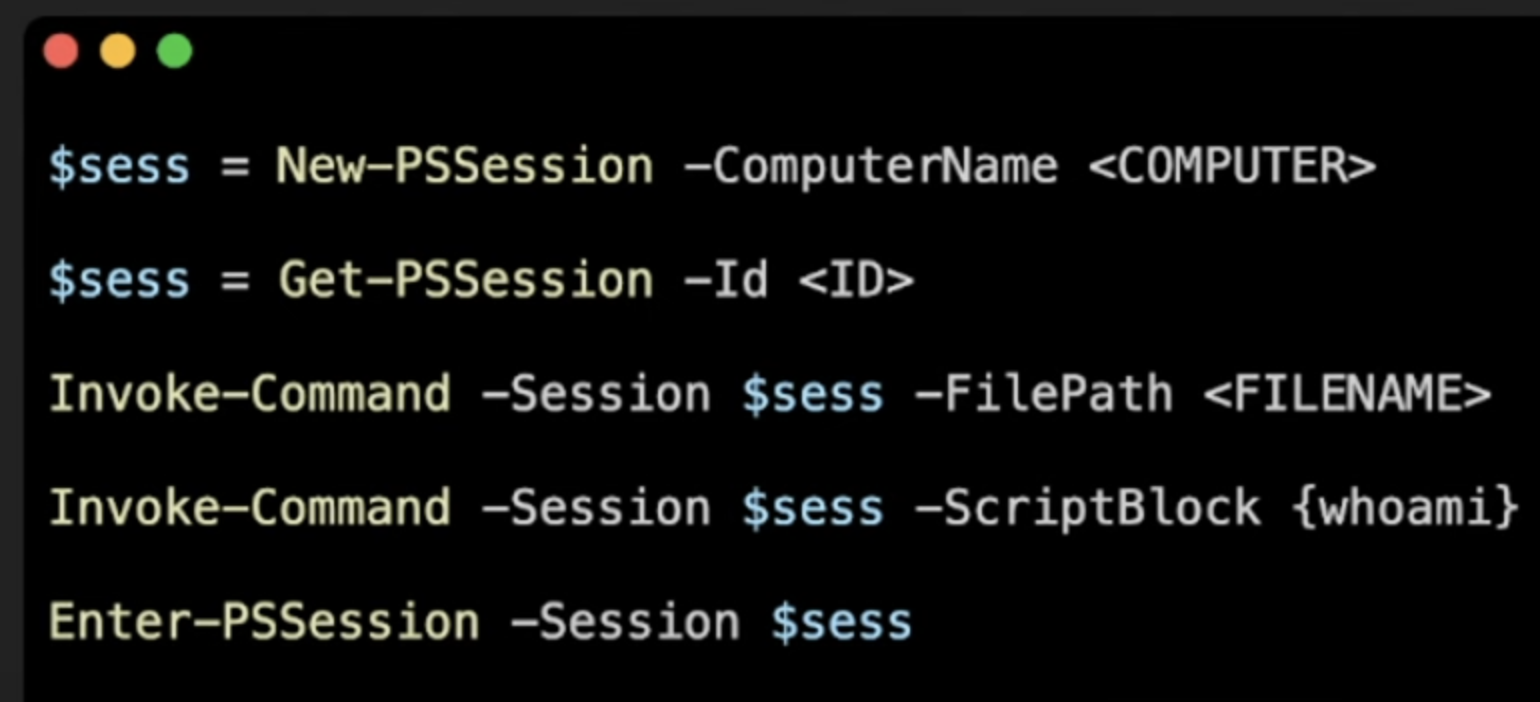Click the Enter-PSSession cmdlet text
Image resolution: width=1540 pixels, height=702 pixels.
point(264,622)
